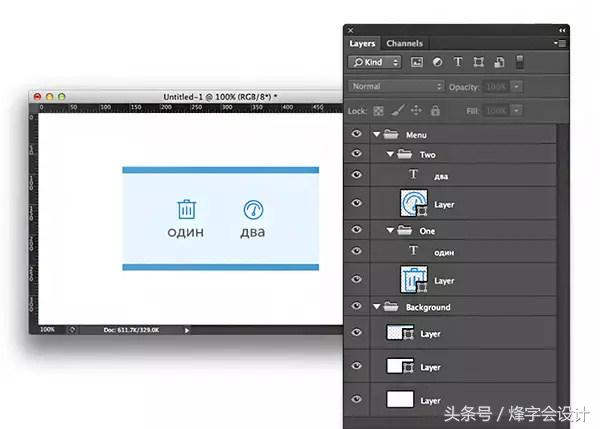600x429 pixels.
Task: Click the Opacity value field
Action: point(497,87)
